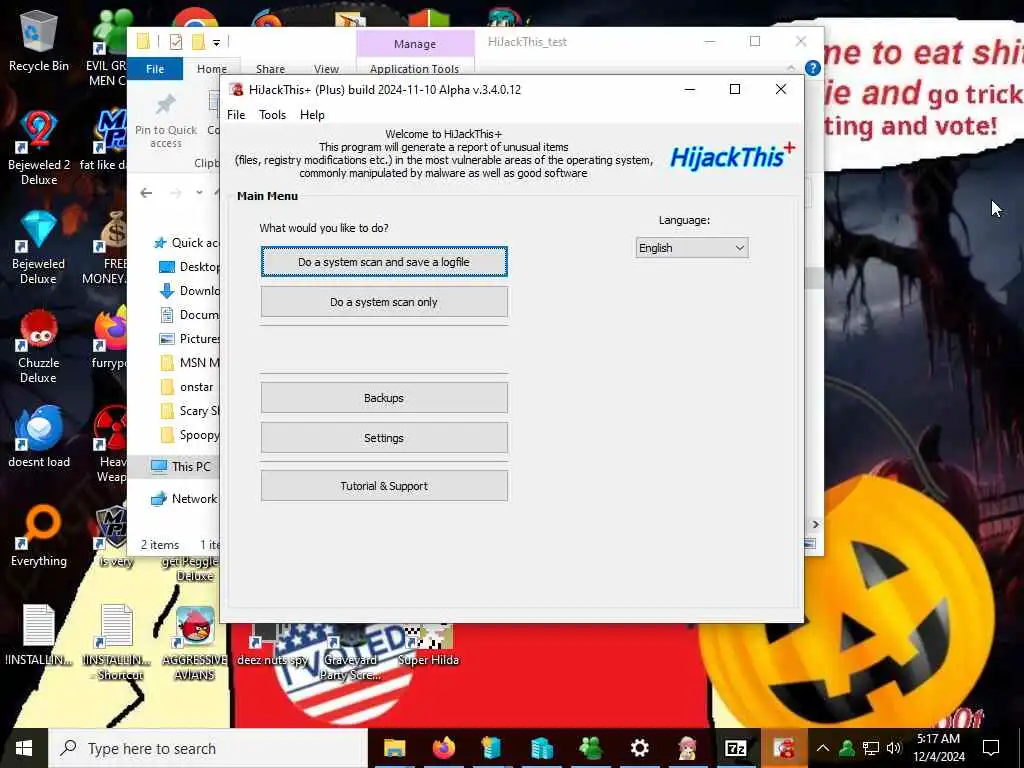Open the 'doesnt load' Thunderbird shortcut

tap(39, 438)
